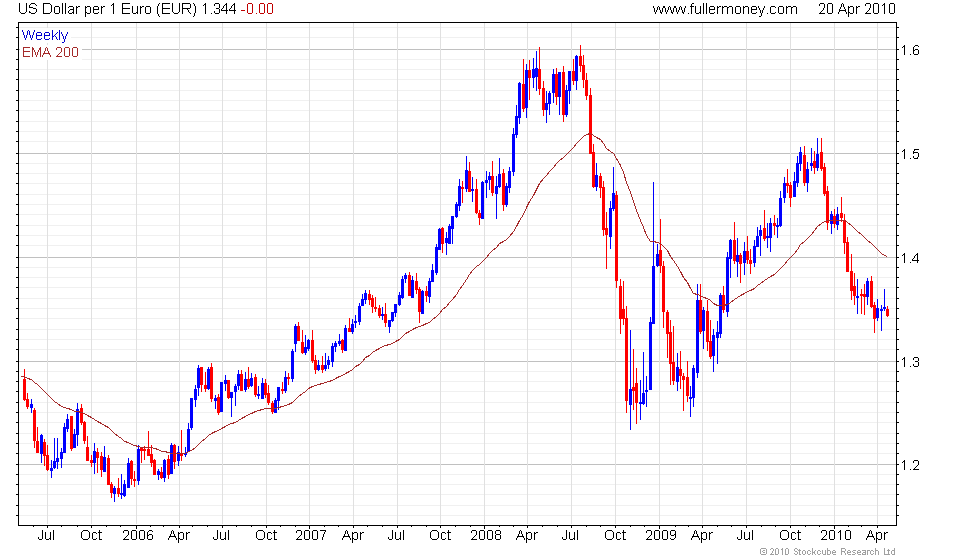Click the date '20 Apr 2010'
Image resolution: width=980 pixels, height=560 pixels.
(x=857, y=9)
